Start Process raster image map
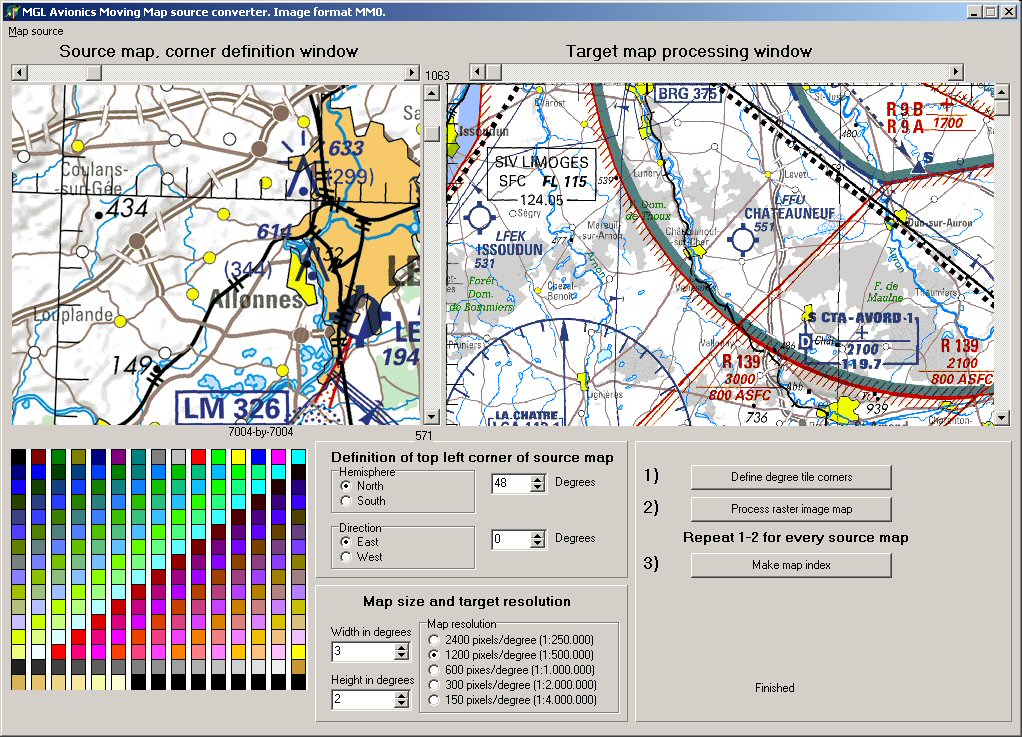The image size is (1022, 737). pos(791,509)
